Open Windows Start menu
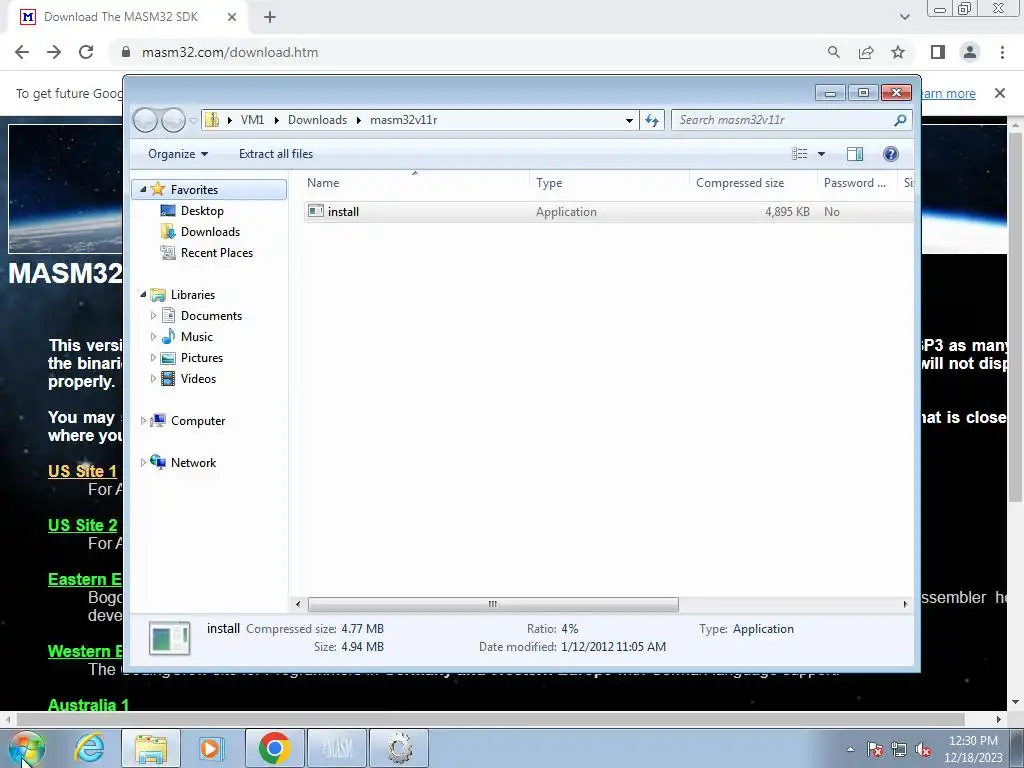 (x=25, y=748)
